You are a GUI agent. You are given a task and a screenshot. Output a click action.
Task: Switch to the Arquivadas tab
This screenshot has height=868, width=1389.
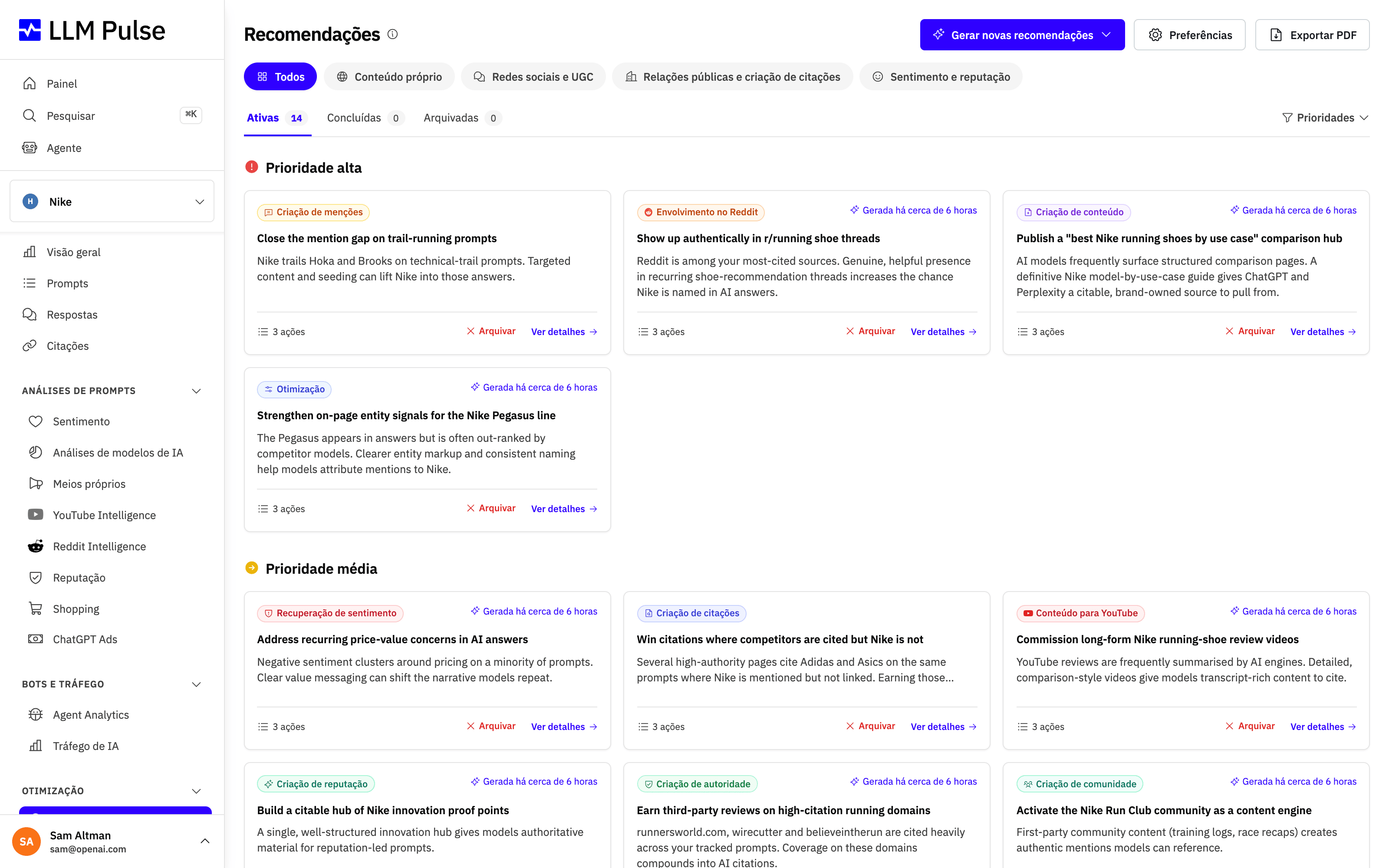462,118
